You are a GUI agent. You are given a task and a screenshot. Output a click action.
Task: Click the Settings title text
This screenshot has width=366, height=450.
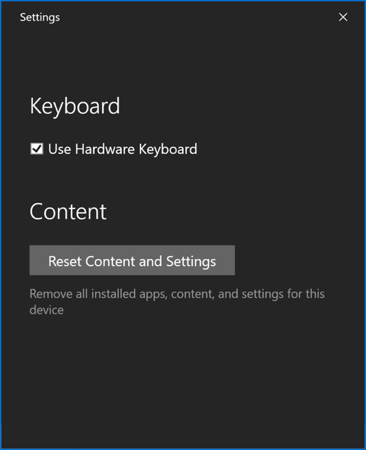[40, 17]
